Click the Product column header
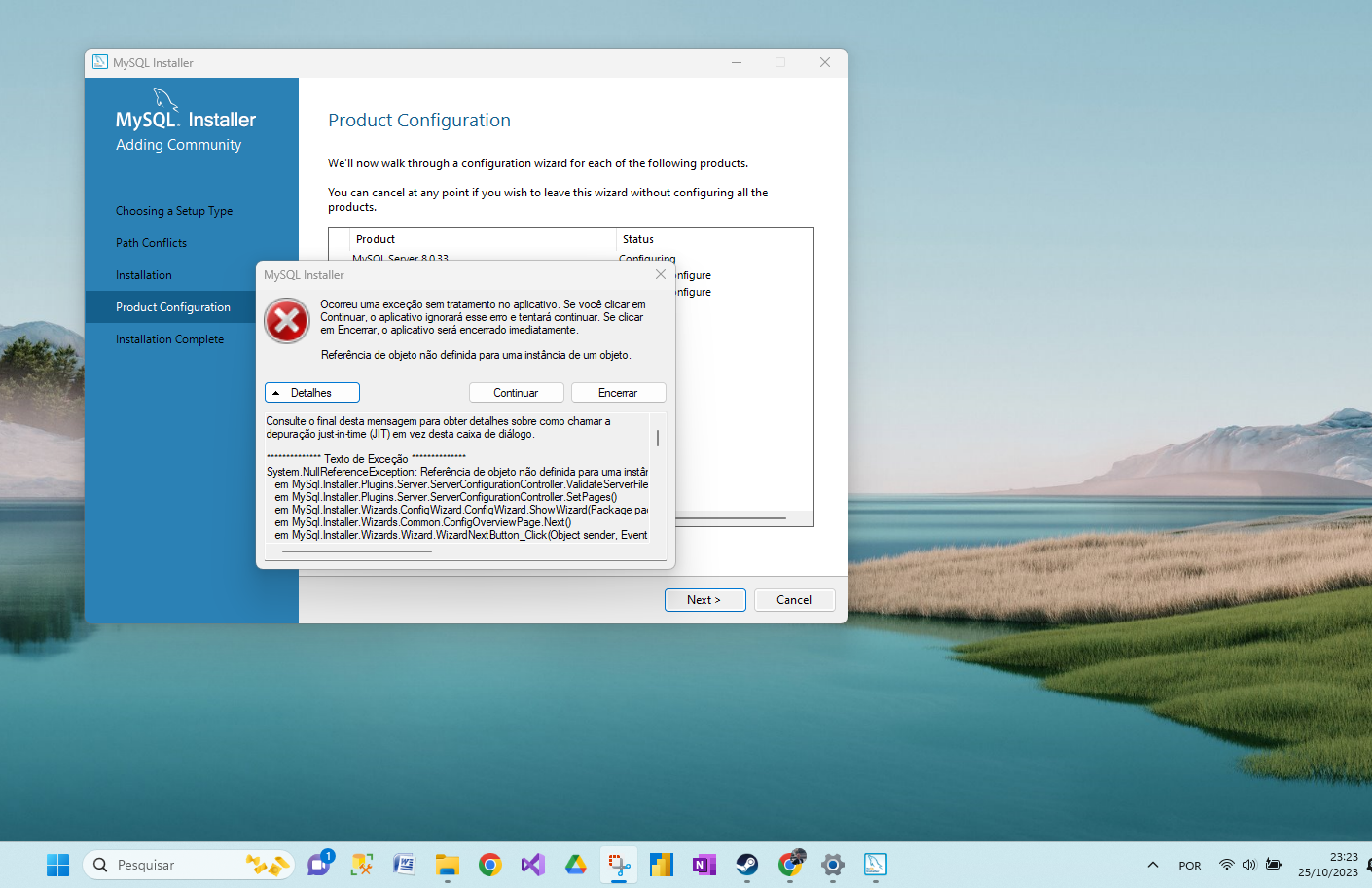This screenshot has width=1372, height=888. coord(376,239)
